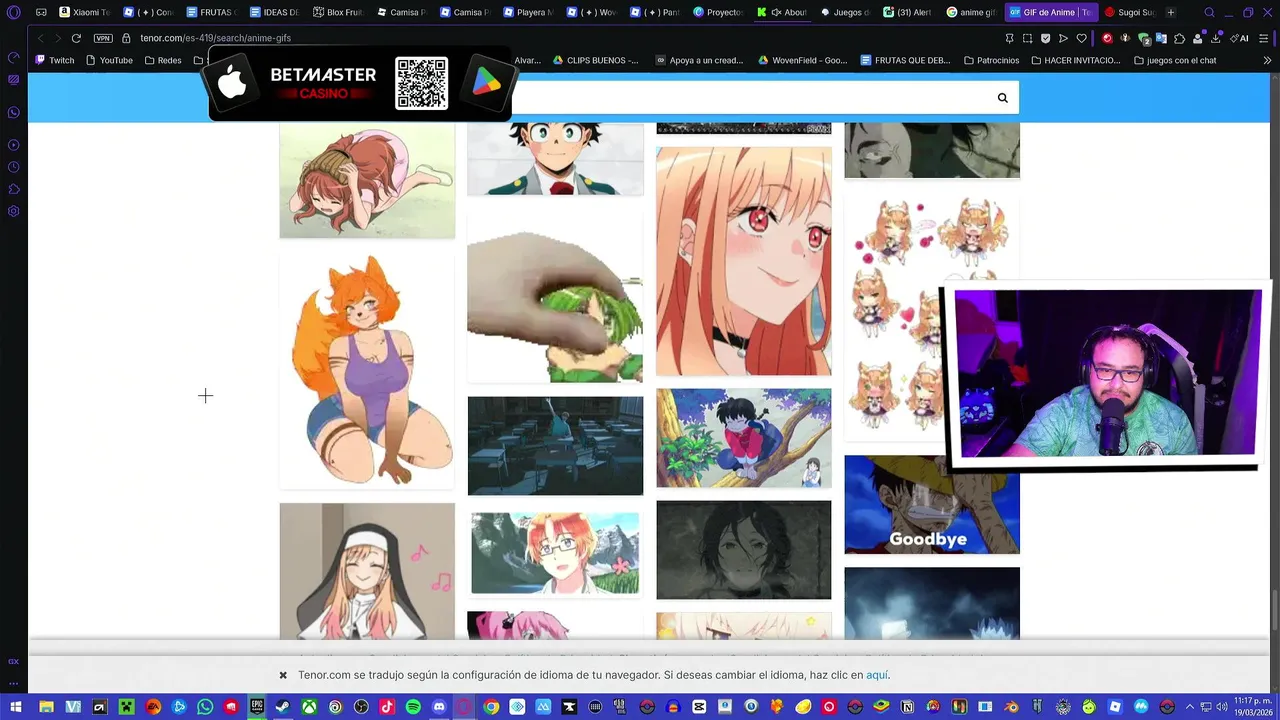Go back using the browser back arrow

pos(40,38)
